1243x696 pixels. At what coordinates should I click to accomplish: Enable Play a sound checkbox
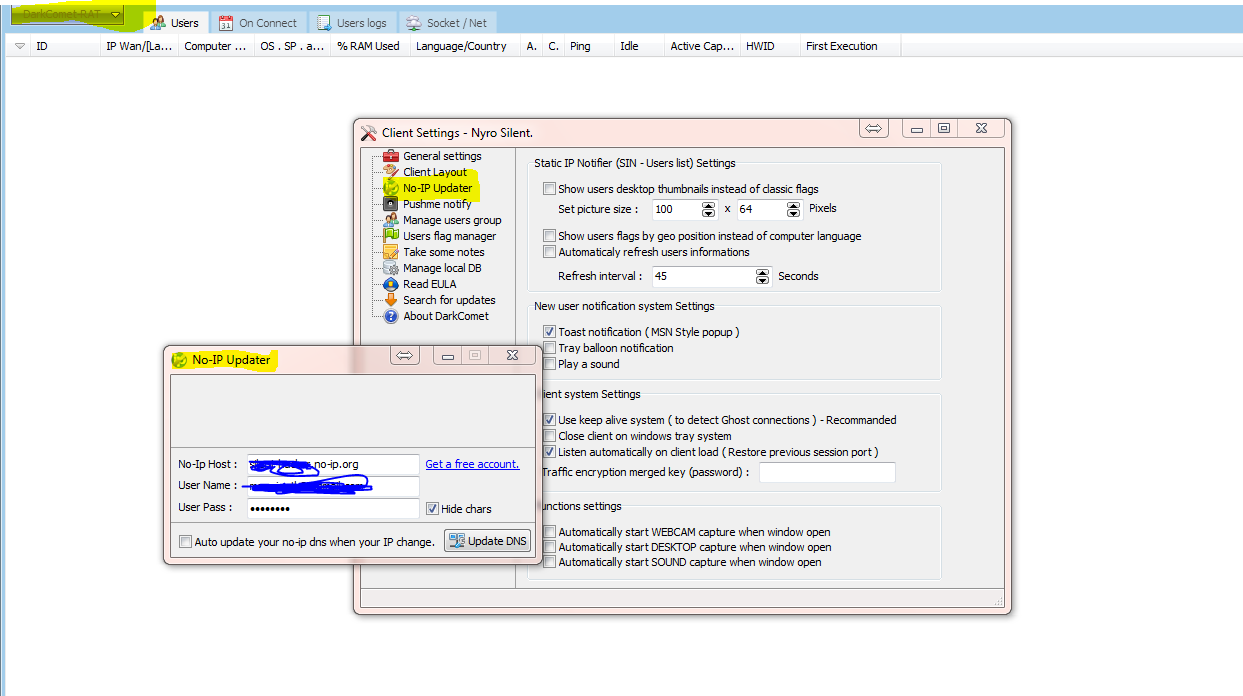[549, 364]
